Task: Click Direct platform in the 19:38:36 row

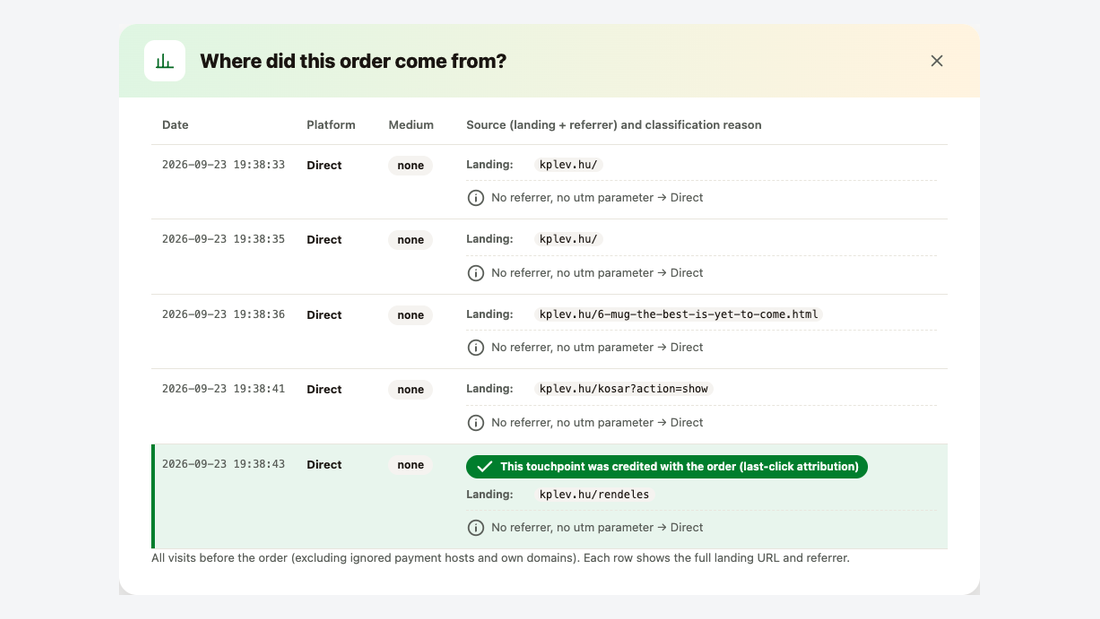Action: (x=324, y=315)
